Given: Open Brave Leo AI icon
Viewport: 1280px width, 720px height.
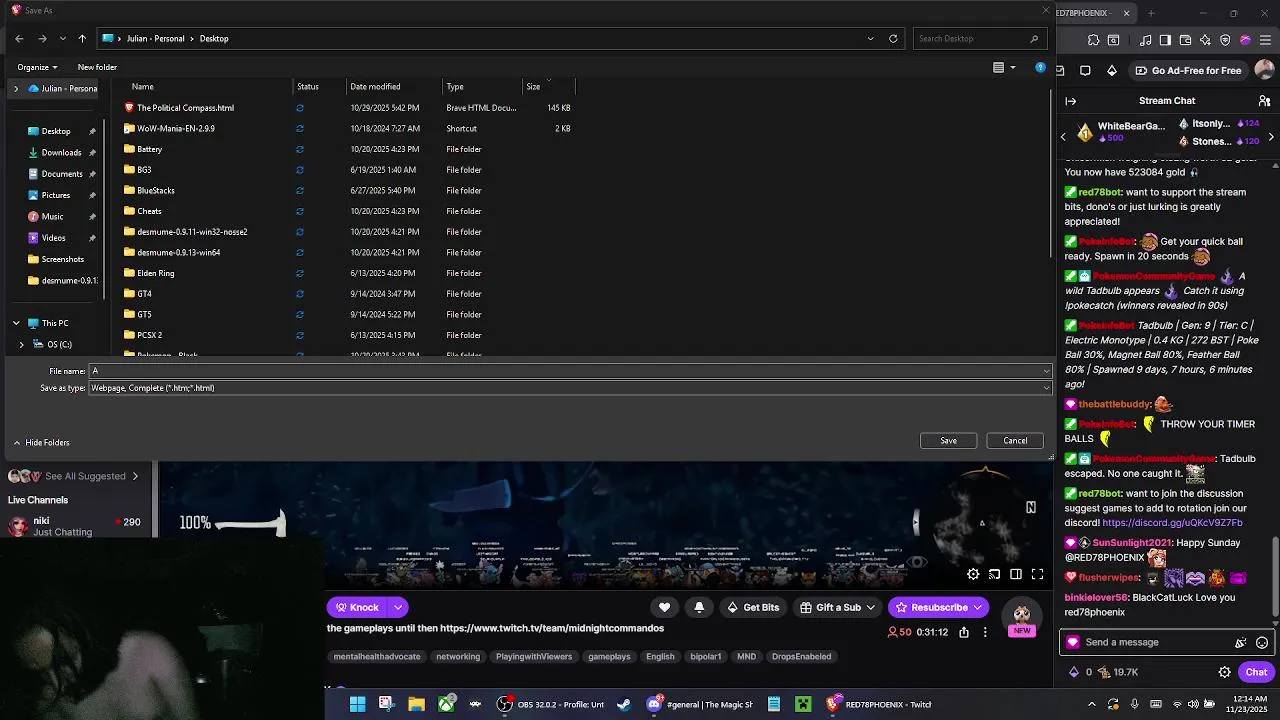Looking at the screenshot, I should coord(1205,40).
